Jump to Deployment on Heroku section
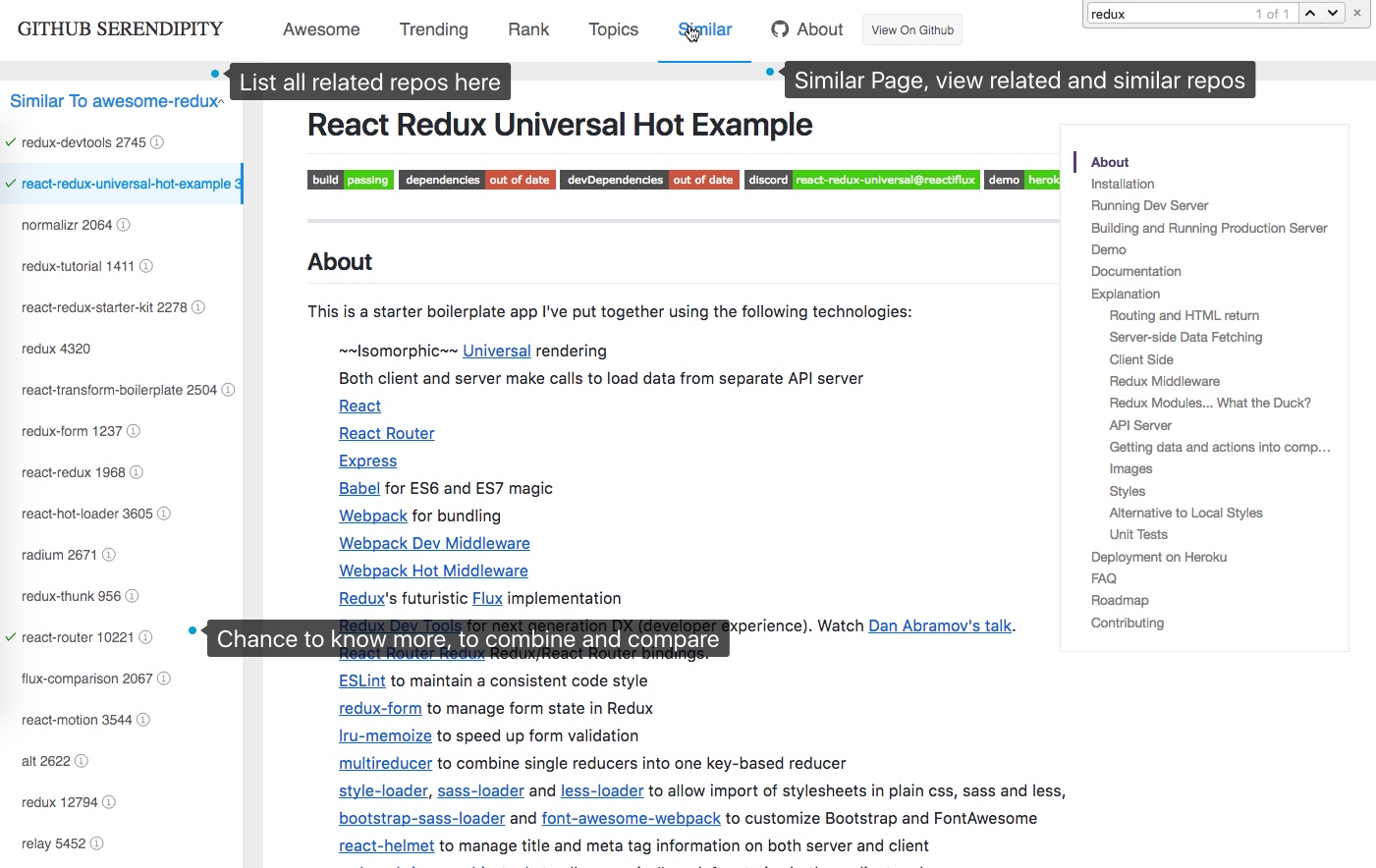1376x868 pixels. tap(1159, 557)
